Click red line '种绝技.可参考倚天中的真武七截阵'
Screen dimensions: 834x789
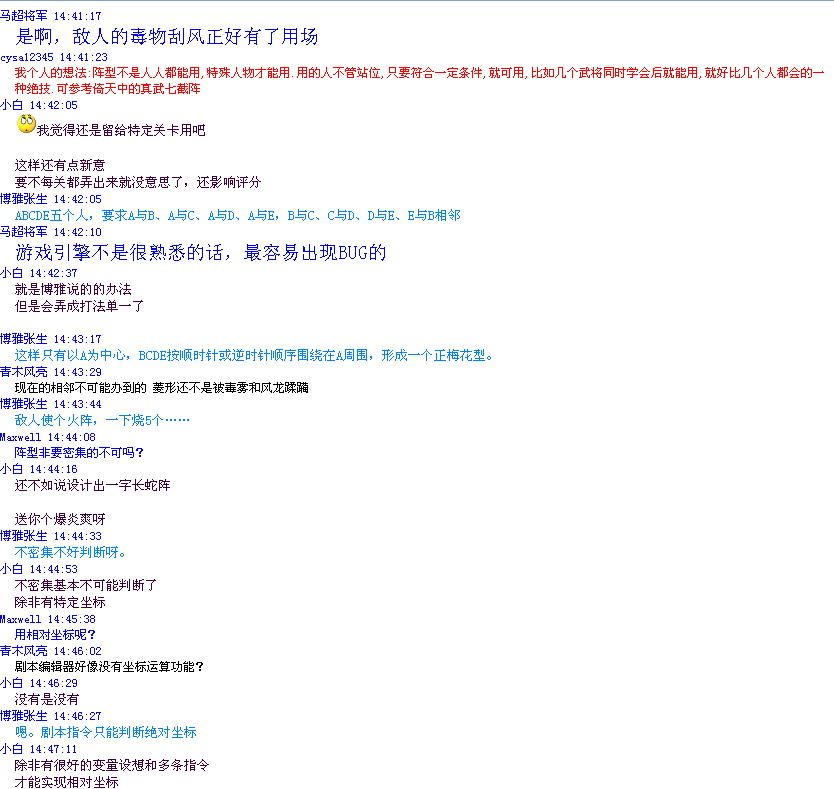pyautogui.click(x=107, y=89)
